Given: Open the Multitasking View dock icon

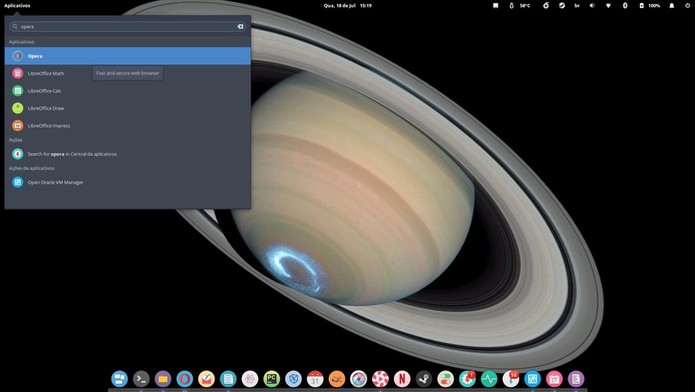Looking at the screenshot, I should 119,379.
